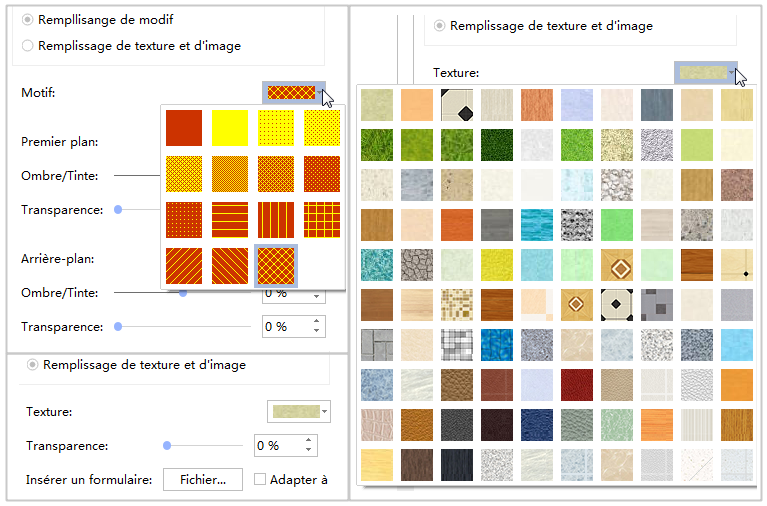Image resolution: width=767 pixels, height=506 pixels.
Task: Select the navy blue fabric texture
Action: coord(537,425)
